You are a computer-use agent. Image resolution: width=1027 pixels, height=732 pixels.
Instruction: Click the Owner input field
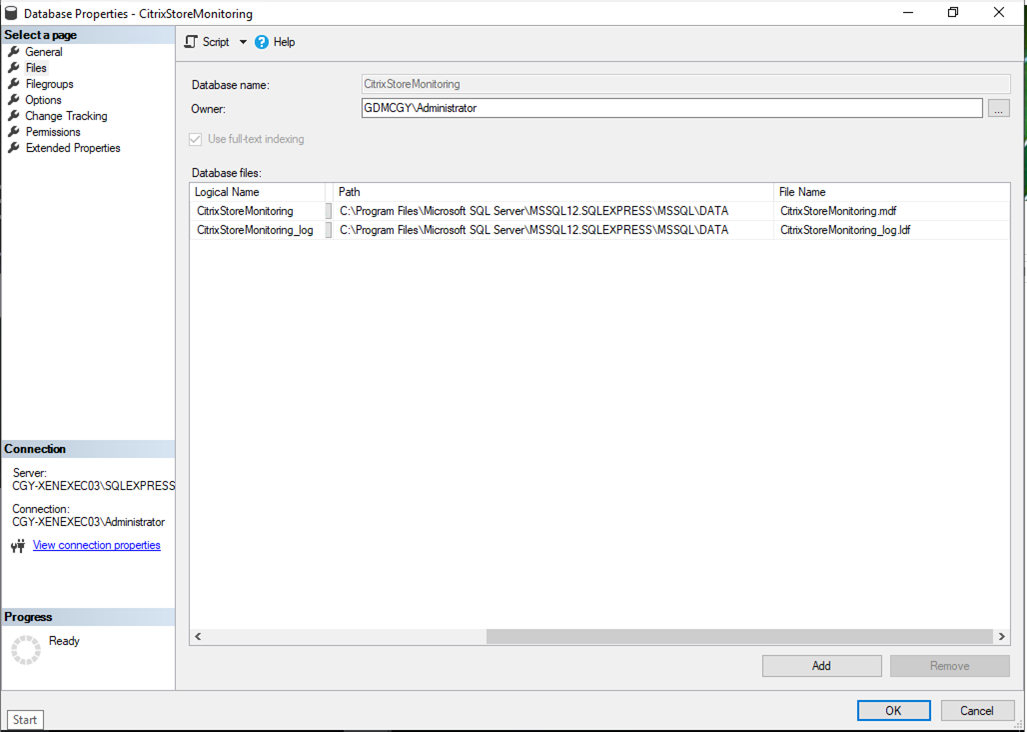(672, 108)
